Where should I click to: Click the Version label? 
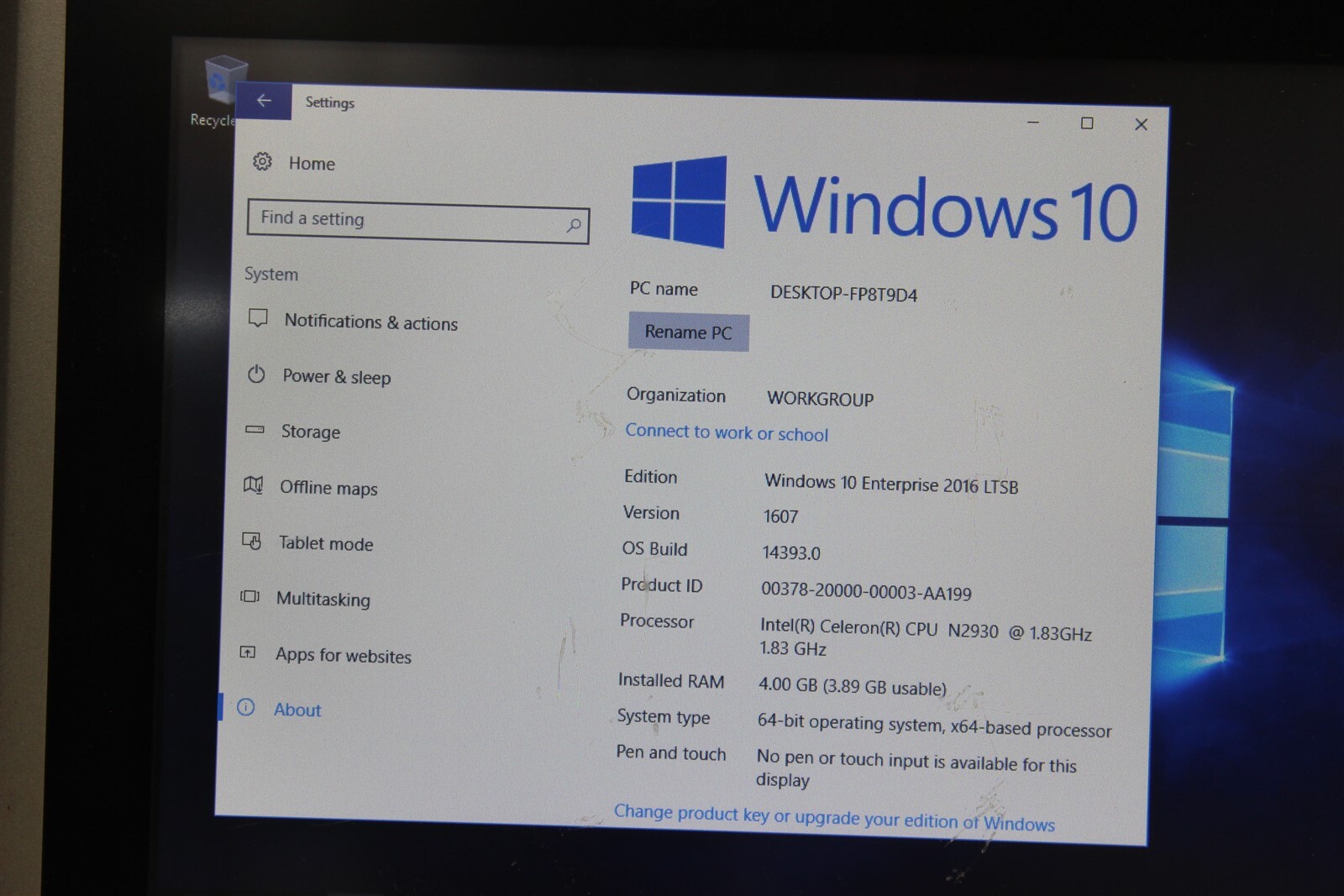click(651, 512)
